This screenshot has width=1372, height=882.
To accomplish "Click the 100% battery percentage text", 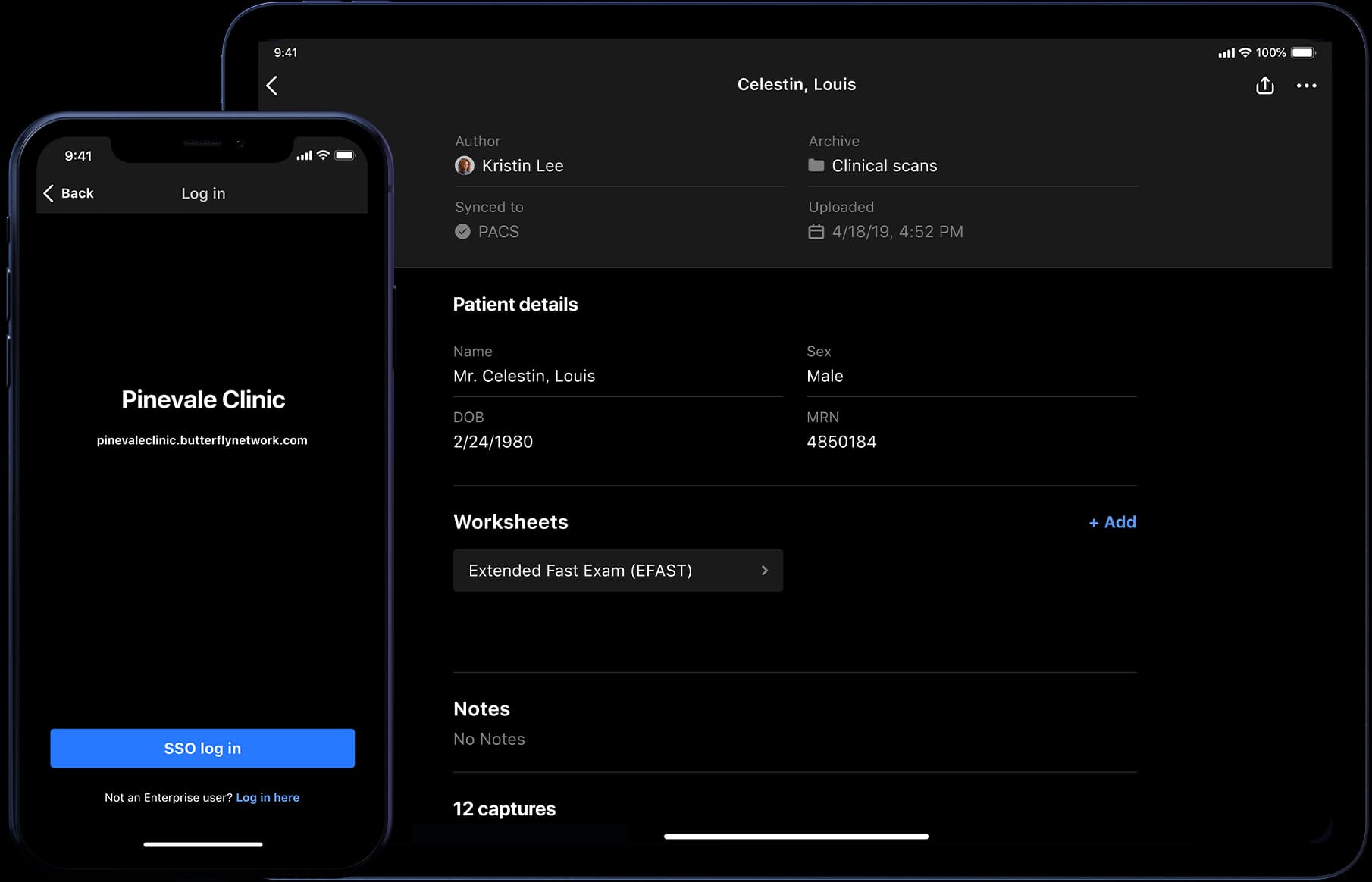I will tap(1271, 52).
